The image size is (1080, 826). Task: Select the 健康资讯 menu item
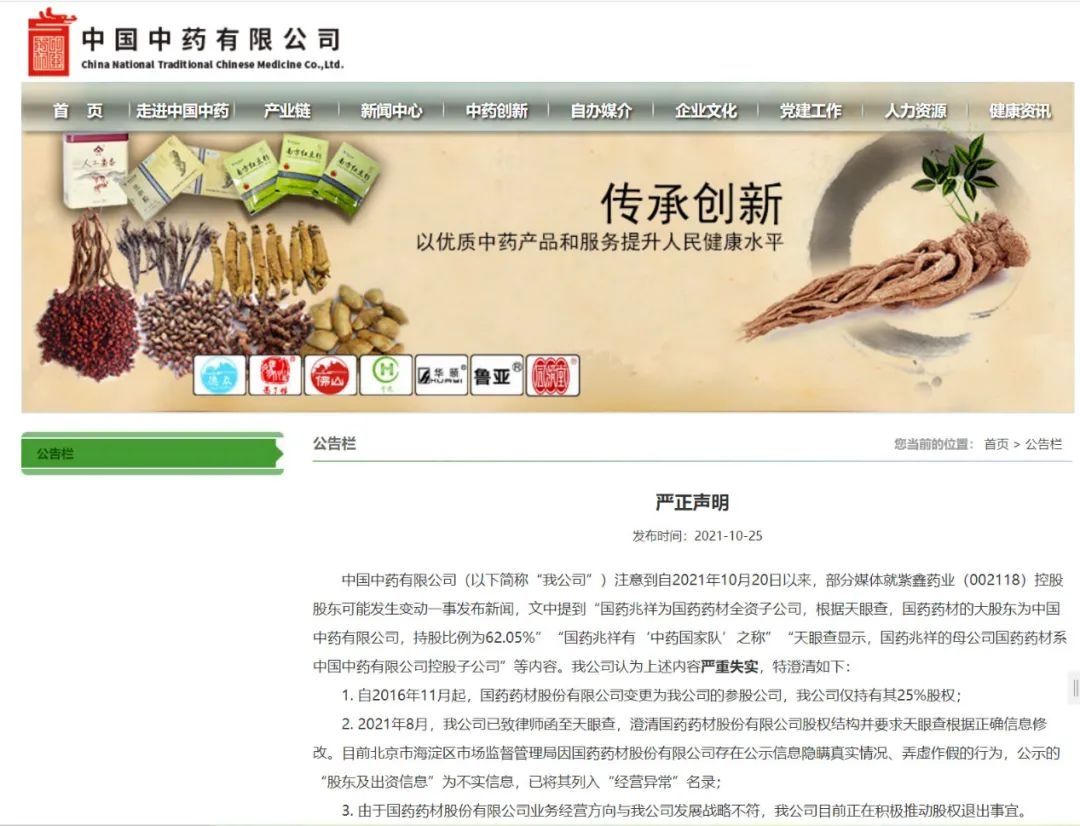(1020, 110)
